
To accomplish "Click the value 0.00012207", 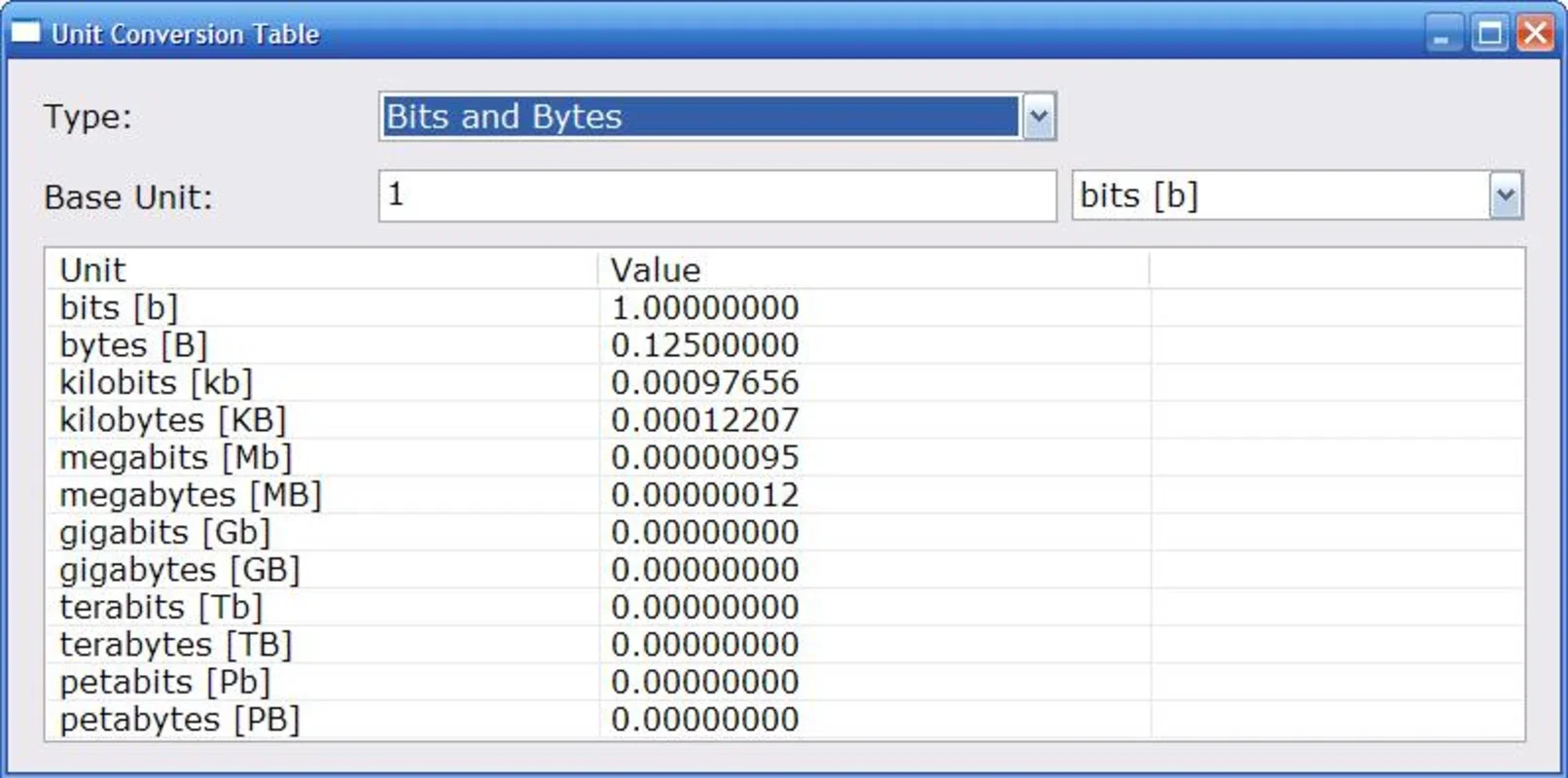I will [x=705, y=420].
